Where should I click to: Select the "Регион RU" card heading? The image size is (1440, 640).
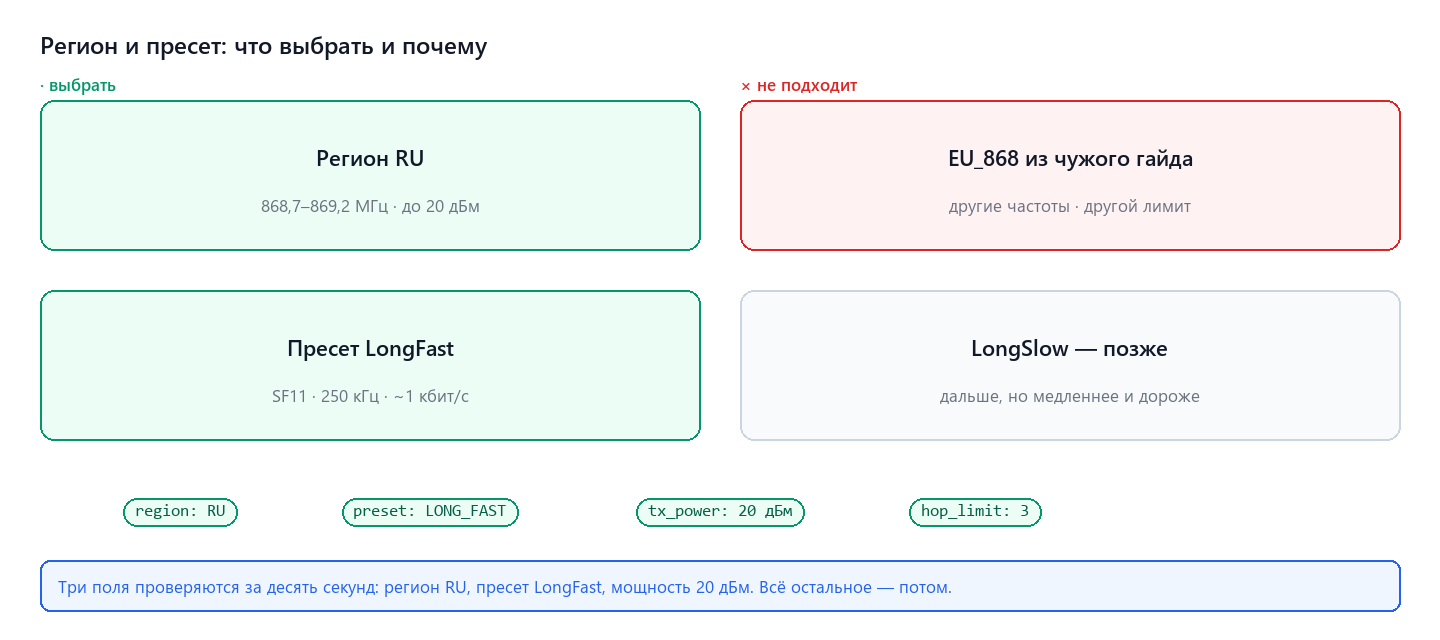(370, 159)
